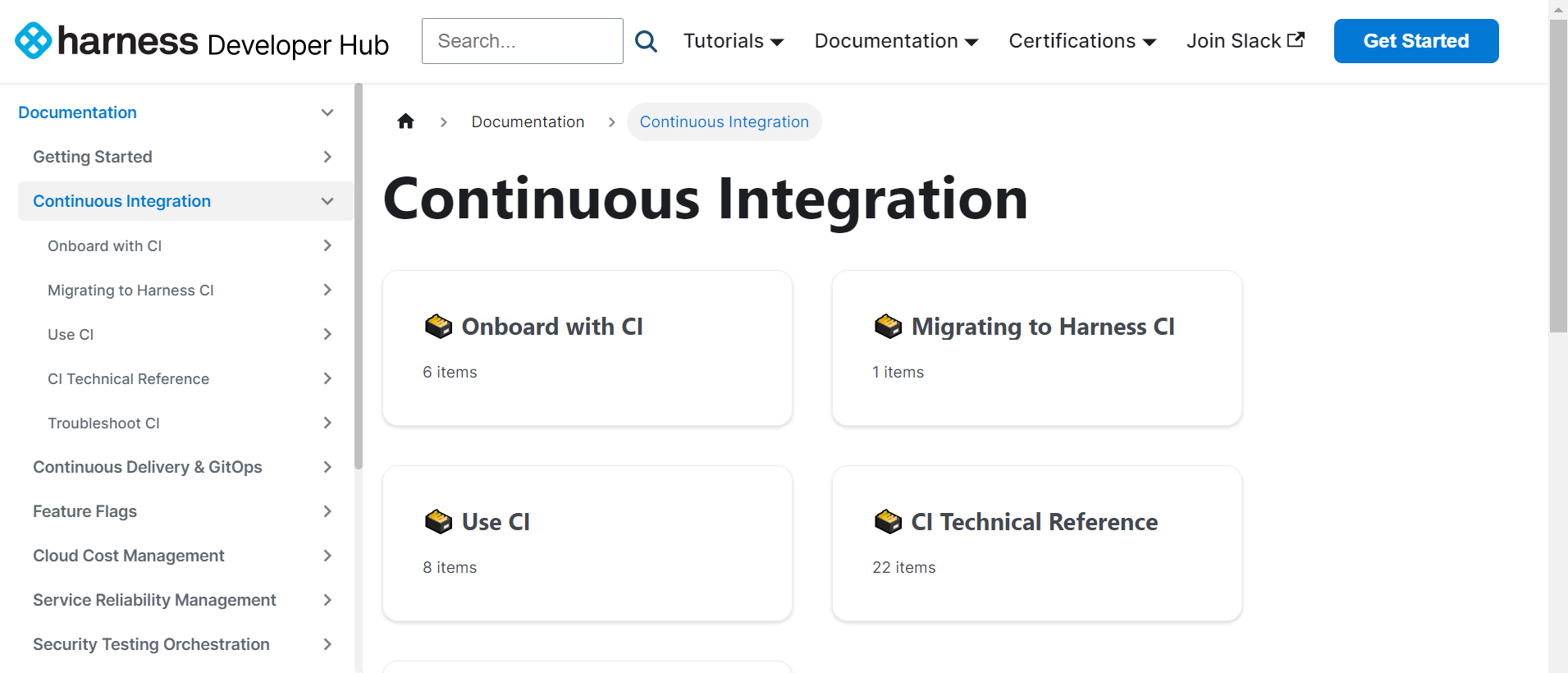Open the Certifications dropdown menu

1082,41
